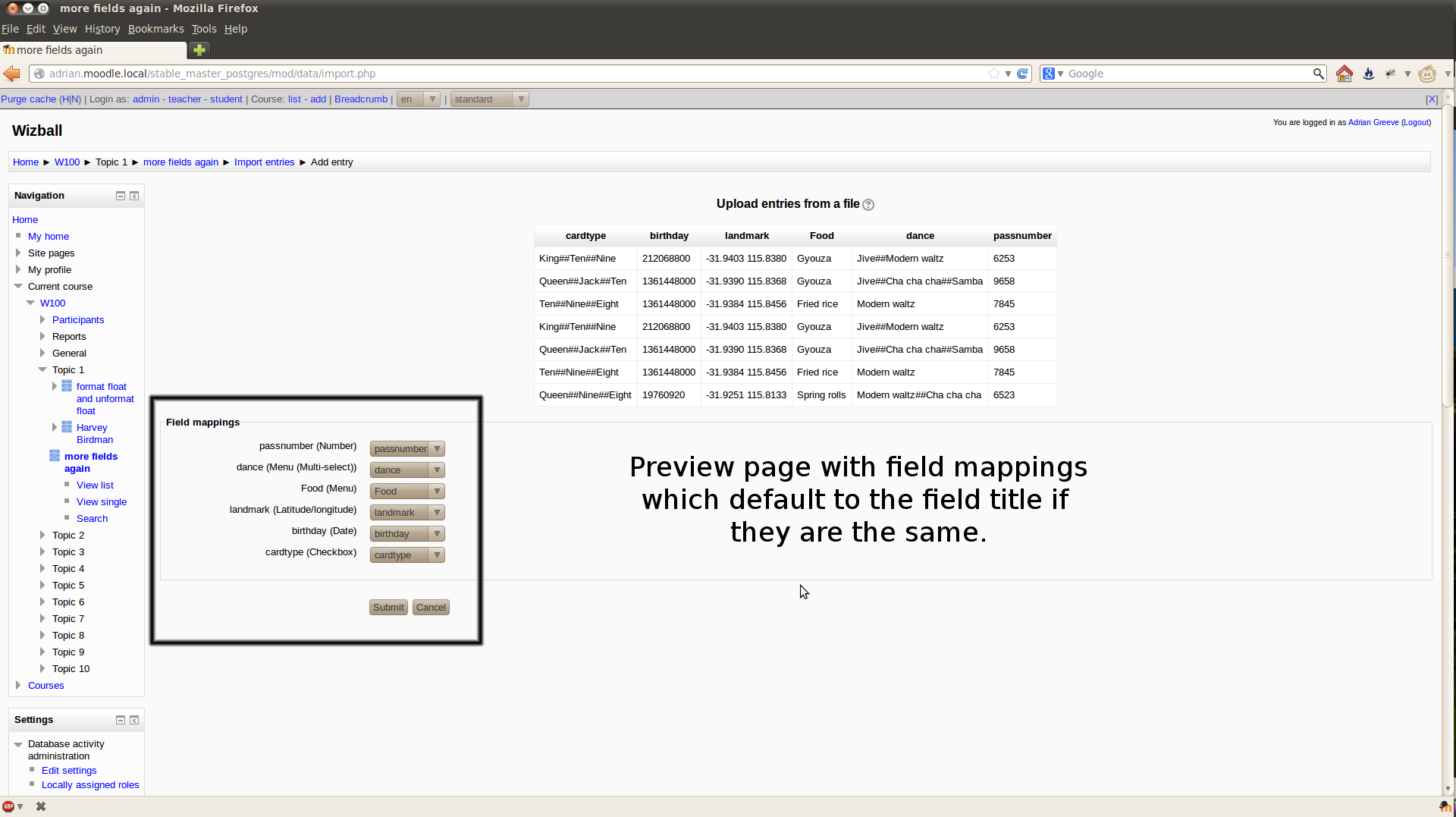Expand Site pages in the Navigation tree

coord(18,253)
